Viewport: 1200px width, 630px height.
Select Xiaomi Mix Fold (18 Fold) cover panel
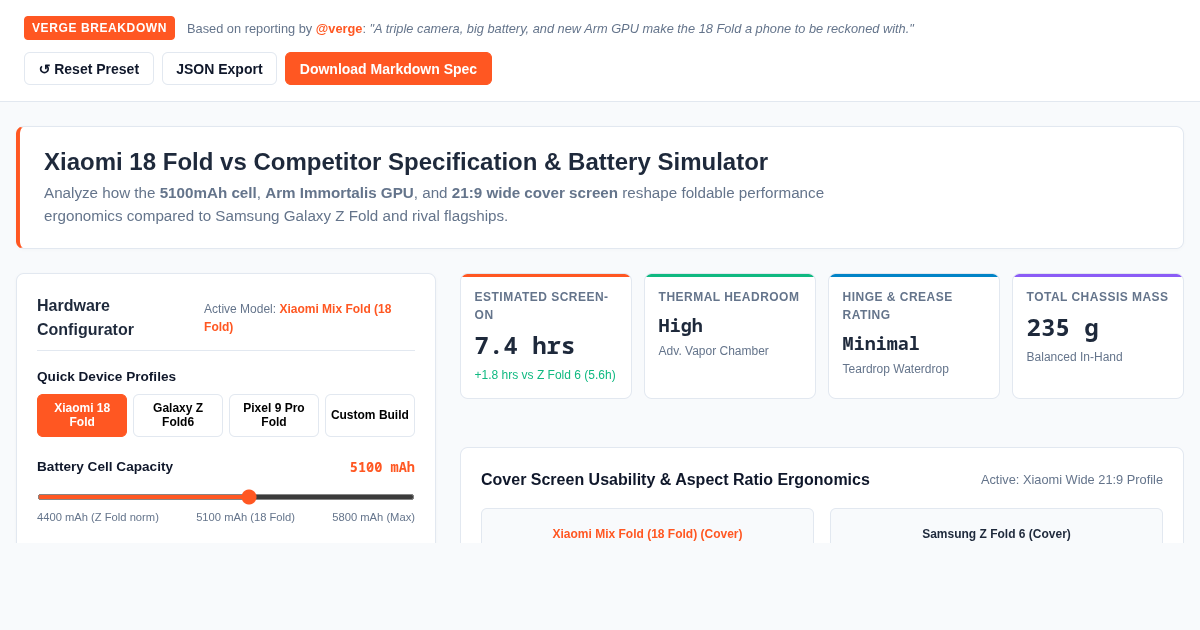[x=647, y=526]
